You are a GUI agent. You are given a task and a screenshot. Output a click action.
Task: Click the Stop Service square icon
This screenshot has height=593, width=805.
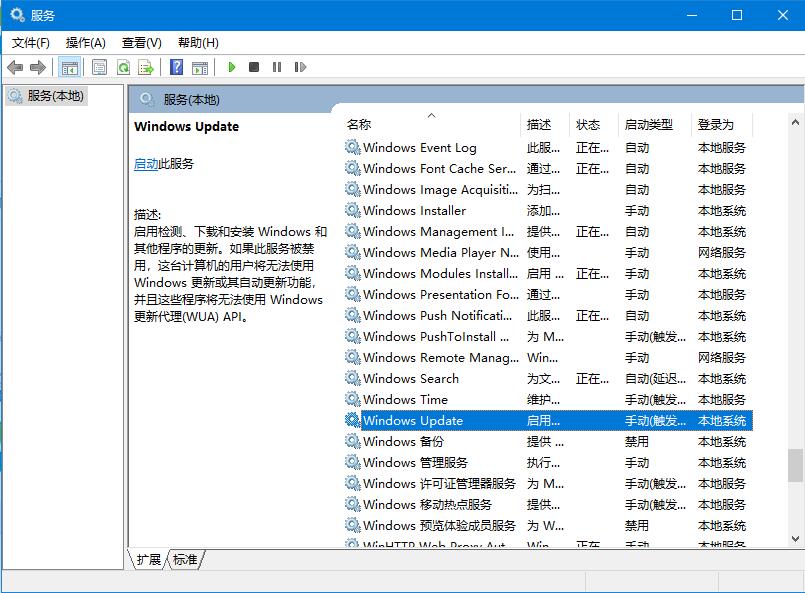click(254, 67)
